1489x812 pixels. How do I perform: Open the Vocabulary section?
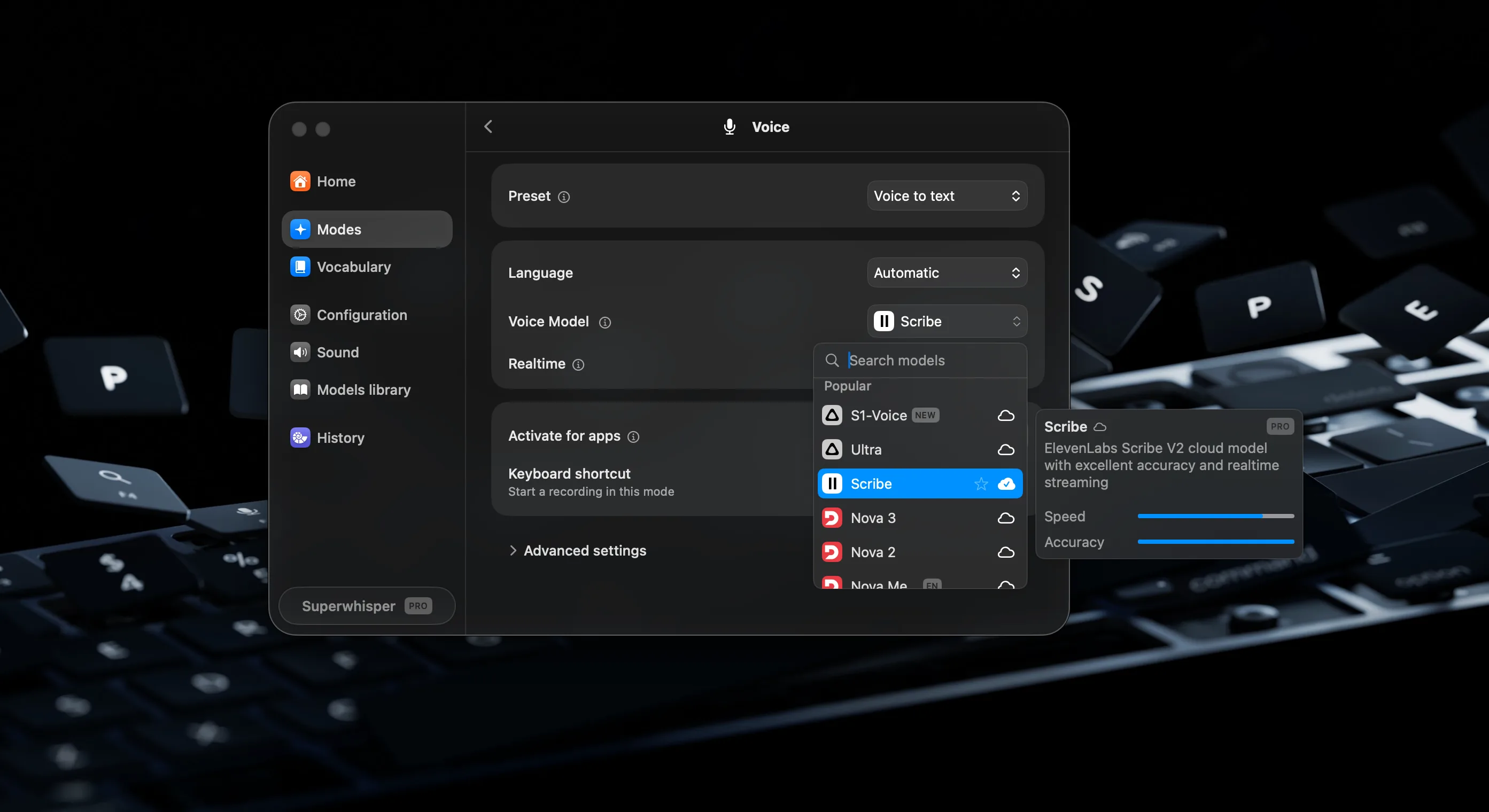(367, 267)
